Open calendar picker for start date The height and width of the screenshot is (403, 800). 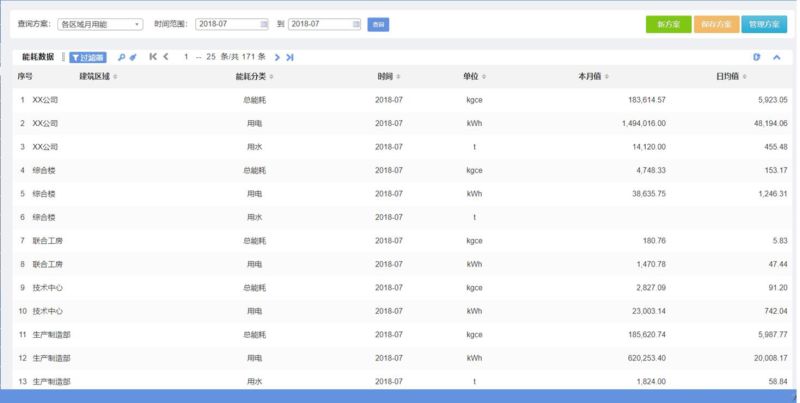(263, 23)
